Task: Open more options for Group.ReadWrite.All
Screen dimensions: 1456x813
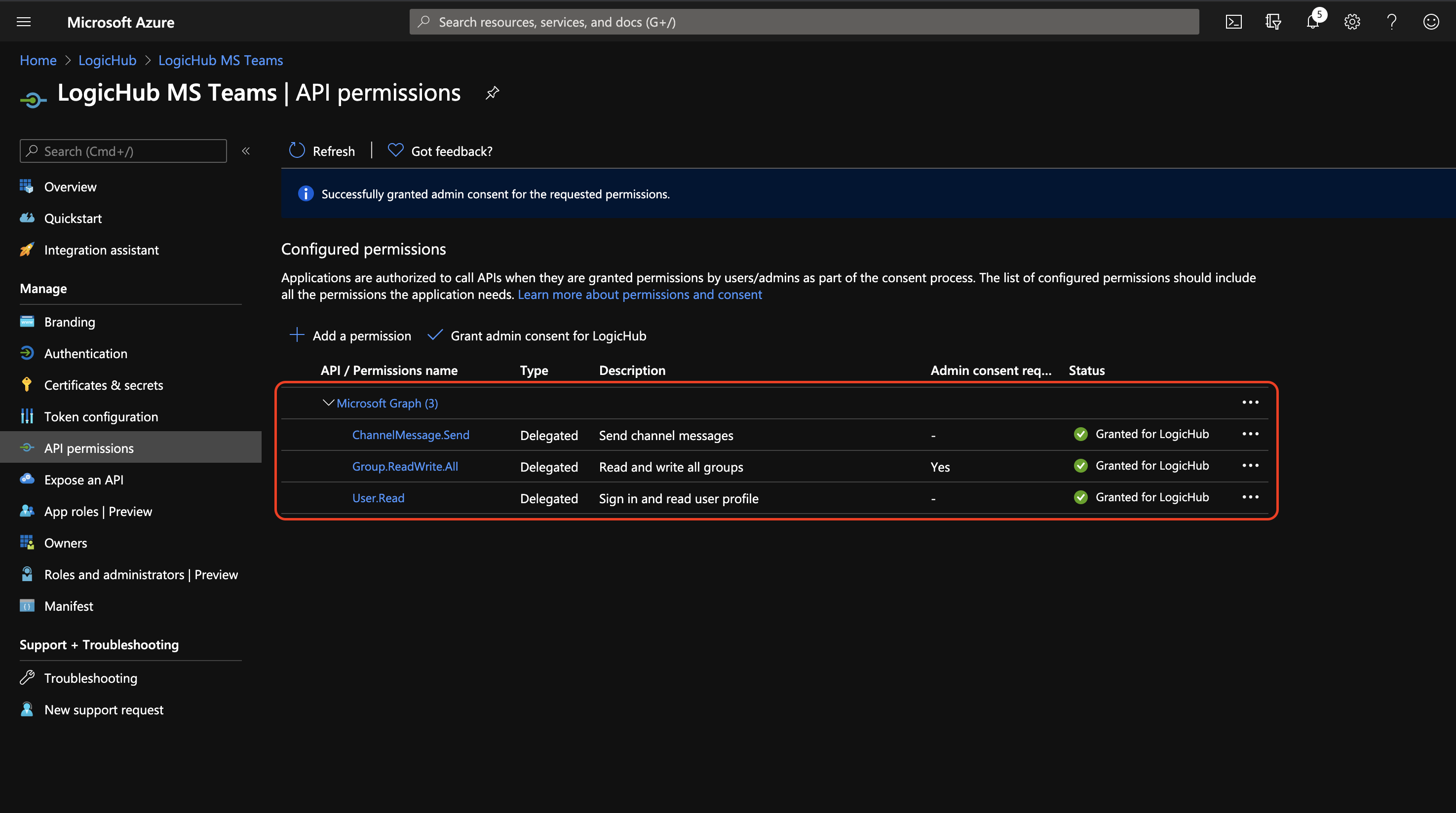Action: point(1250,466)
